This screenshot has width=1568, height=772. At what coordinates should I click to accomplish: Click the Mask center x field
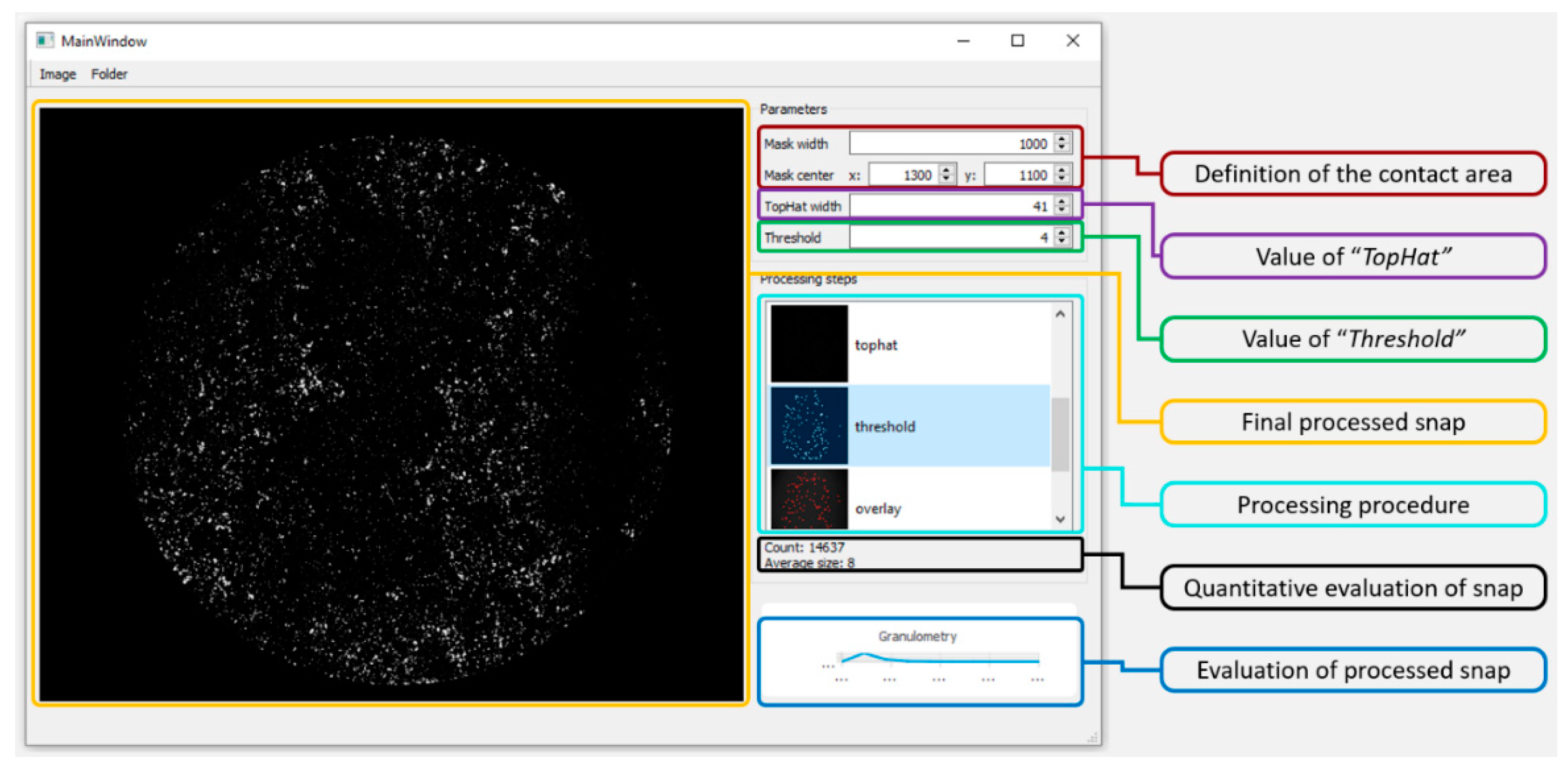pos(904,175)
